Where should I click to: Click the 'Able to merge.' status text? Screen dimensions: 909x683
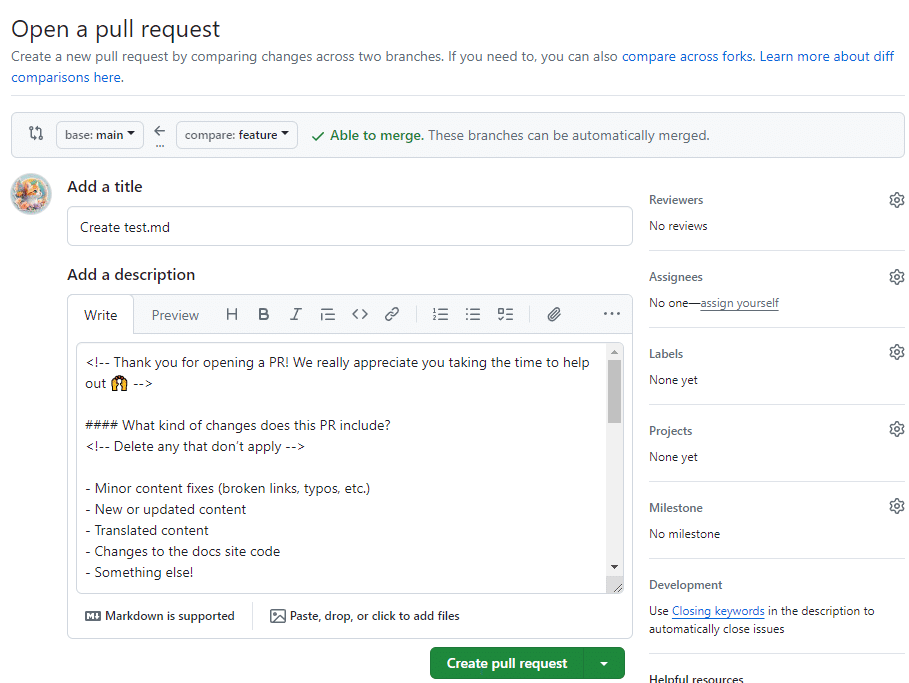pos(377,135)
